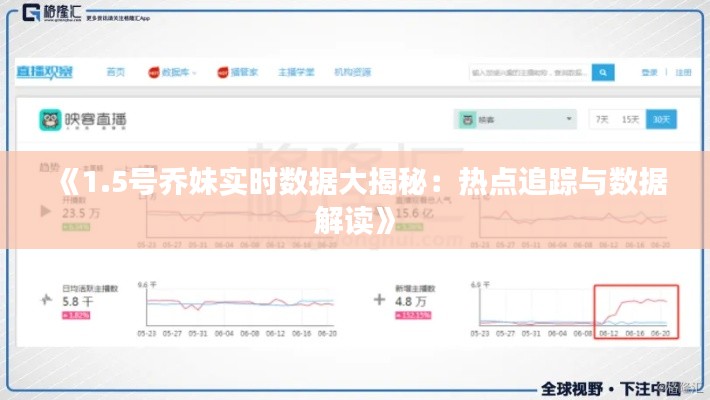This screenshot has width=710, height=400.
Task: Open the 映客 platform dropdown
Action: click(515, 120)
